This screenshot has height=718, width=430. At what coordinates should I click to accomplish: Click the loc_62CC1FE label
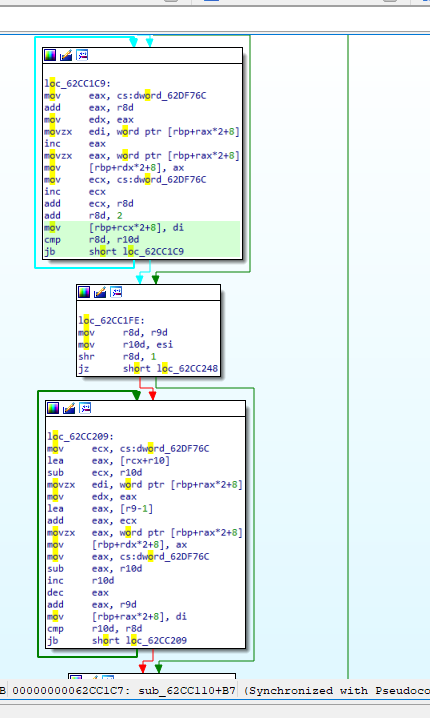(111, 321)
